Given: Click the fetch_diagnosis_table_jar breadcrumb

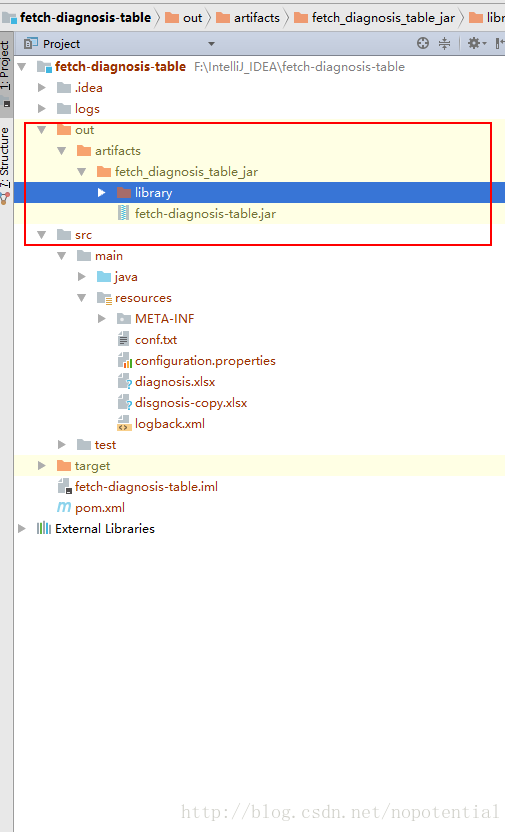Looking at the screenshot, I should (x=375, y=18).
